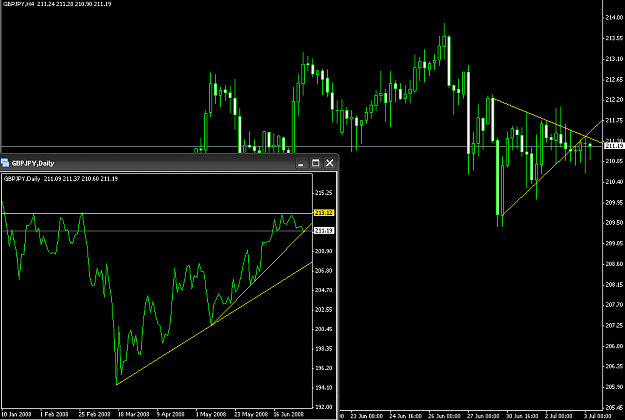The width and height of the screenshot is (625, 420).
Task: Click the 1 Feb 2008 date label
Action: [54, 414]
